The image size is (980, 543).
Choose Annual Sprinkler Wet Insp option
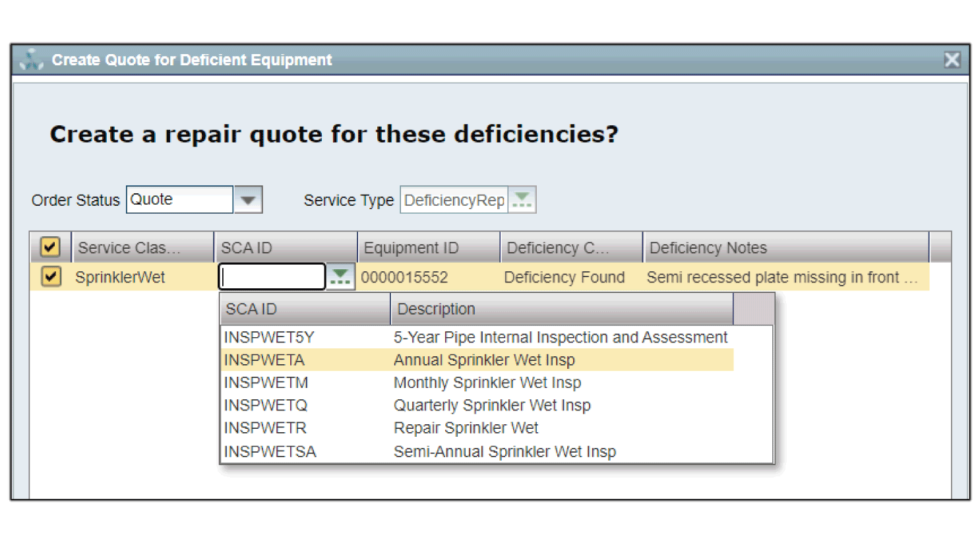pyautogui.click(x=484, y=360)
